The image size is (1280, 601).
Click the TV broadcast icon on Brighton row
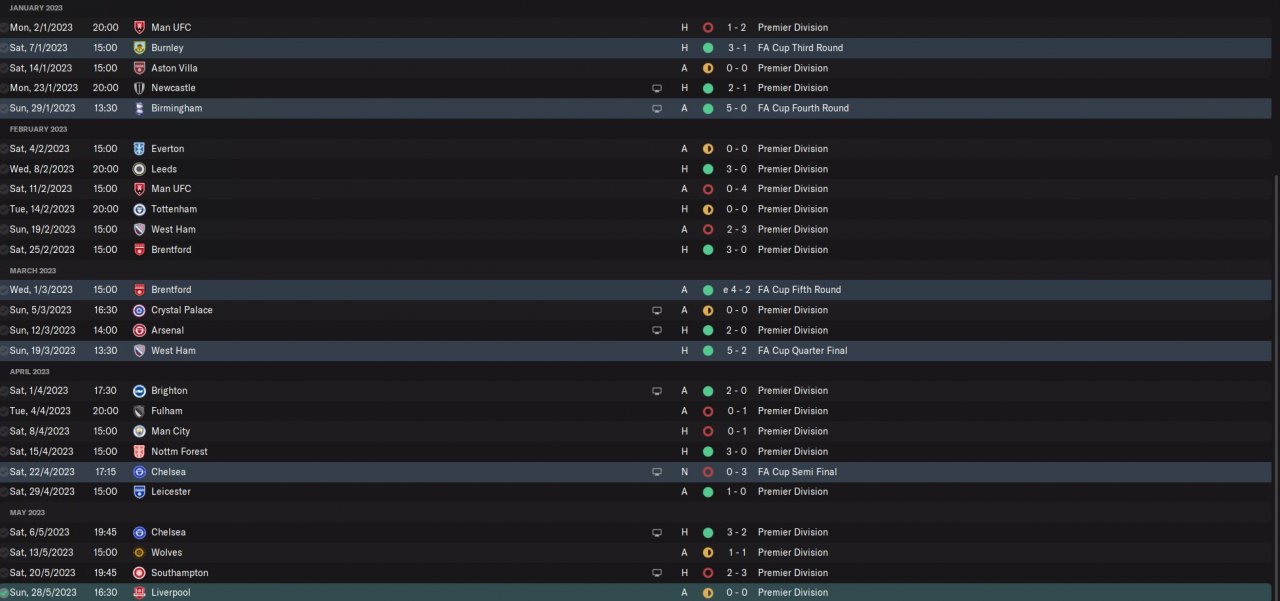pos(657,391)
